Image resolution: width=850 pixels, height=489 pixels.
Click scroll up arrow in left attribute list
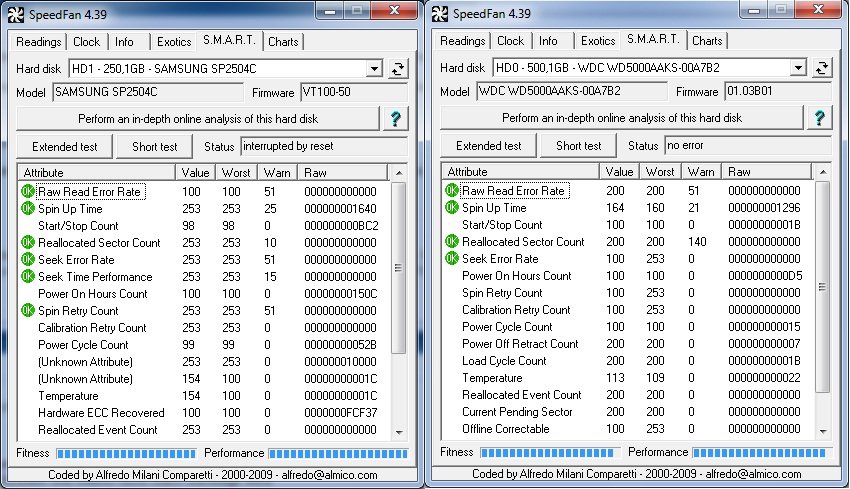[x=399, y=173]
